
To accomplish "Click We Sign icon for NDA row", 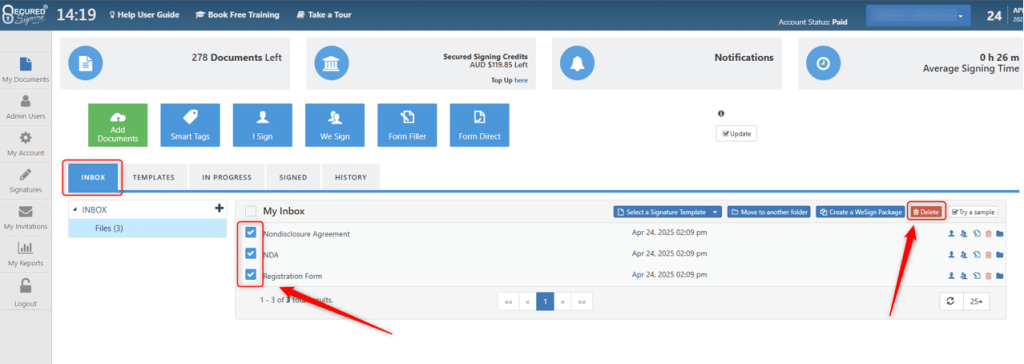I will 963,255.
